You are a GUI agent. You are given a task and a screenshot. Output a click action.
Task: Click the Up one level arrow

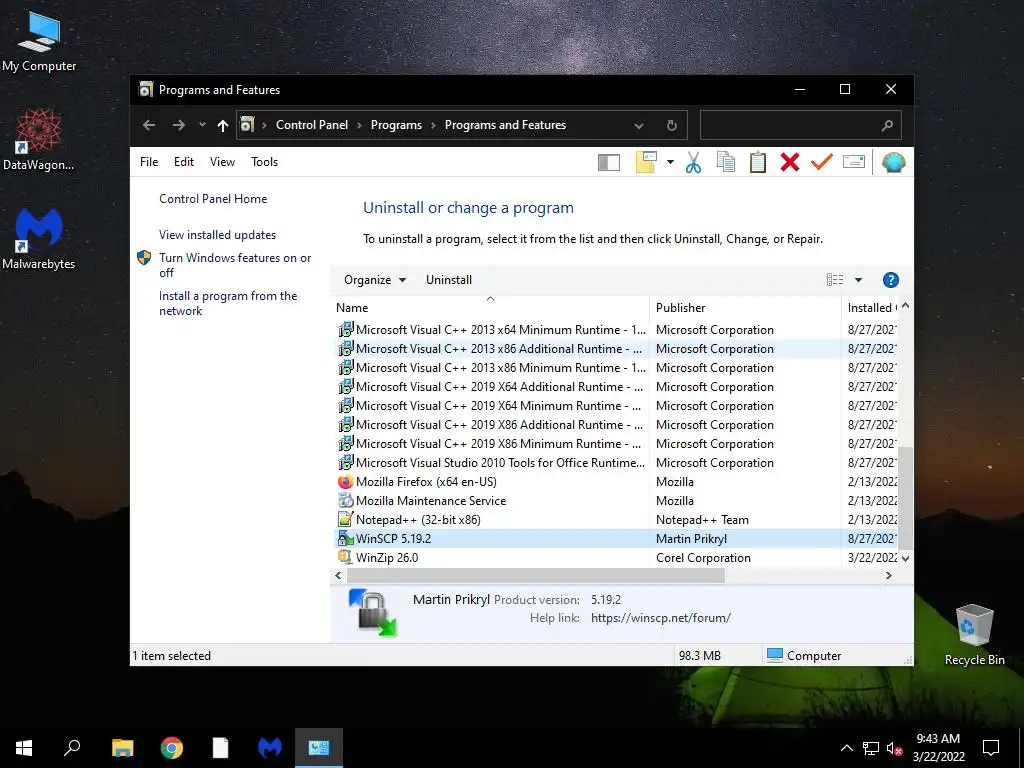click(223, 125)
